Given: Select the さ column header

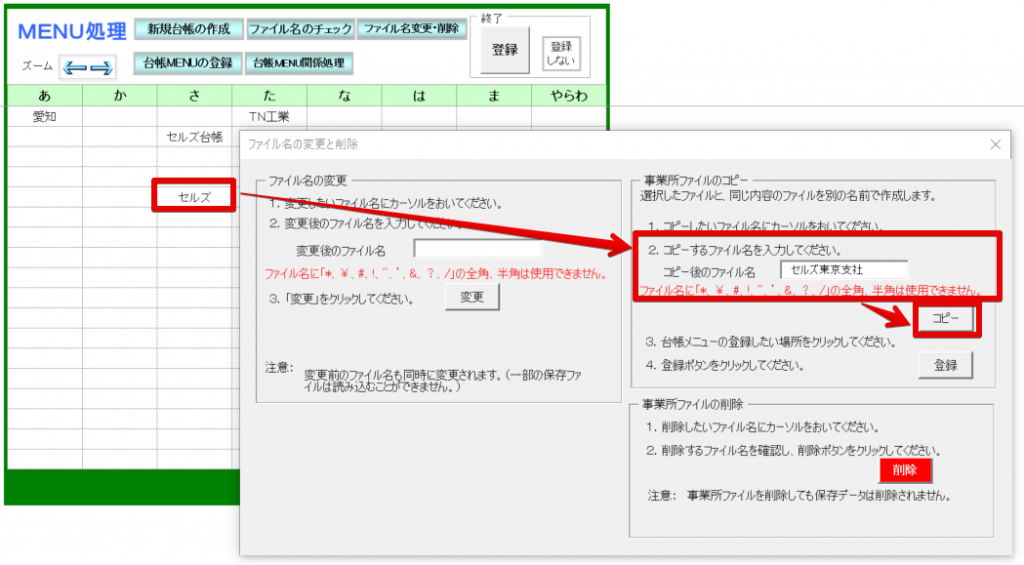Looking at the screenshot, I should 194,96.
